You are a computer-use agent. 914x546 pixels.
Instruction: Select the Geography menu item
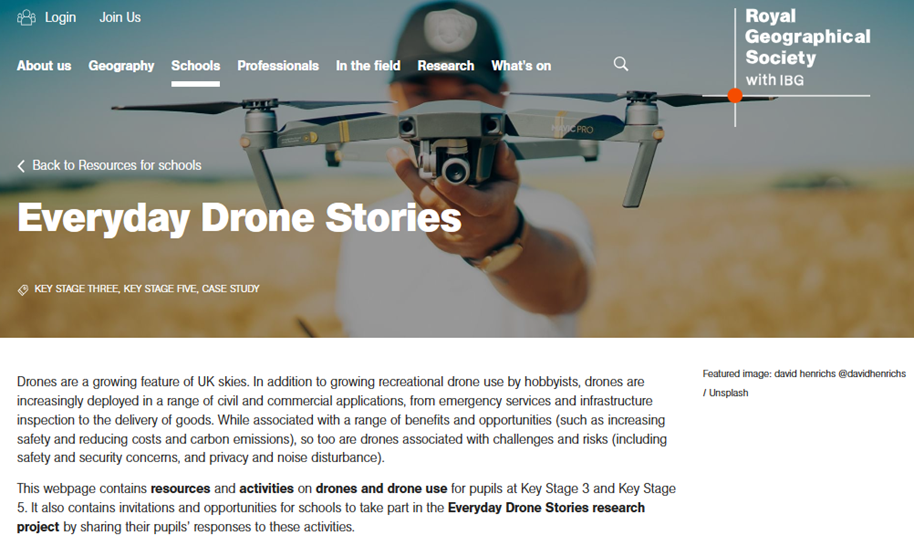point(121,66)
